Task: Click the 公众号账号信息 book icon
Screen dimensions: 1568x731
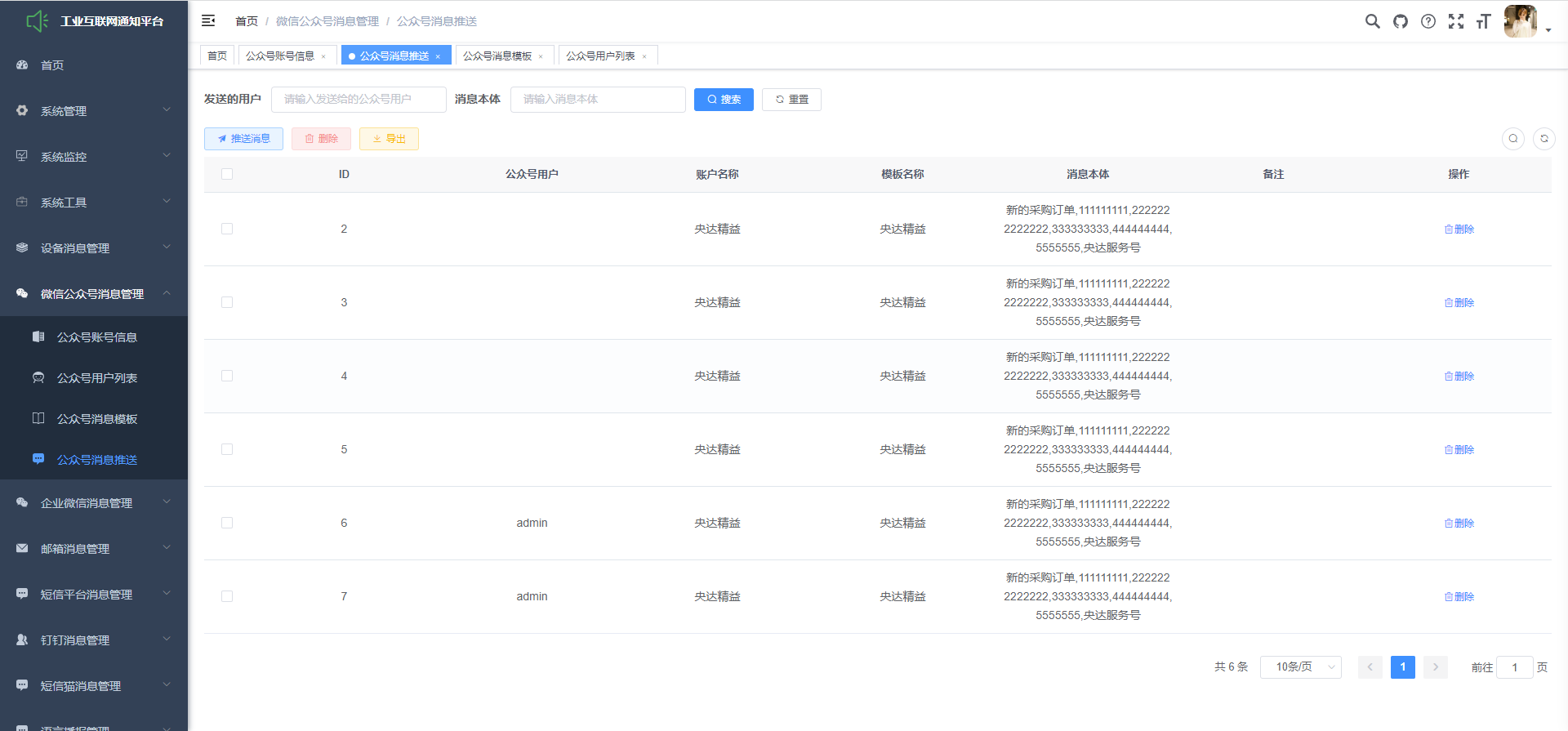Action: tap(38, 337)
